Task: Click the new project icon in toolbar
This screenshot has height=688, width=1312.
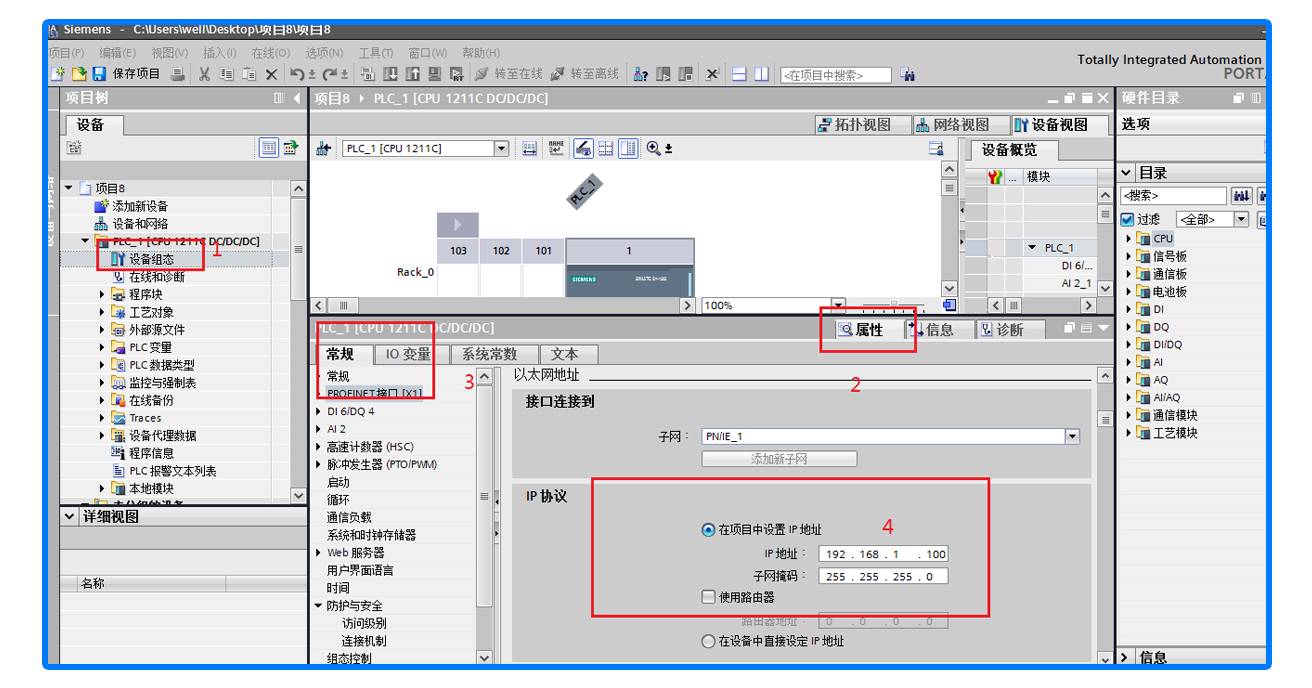Action: coord(58,74)
